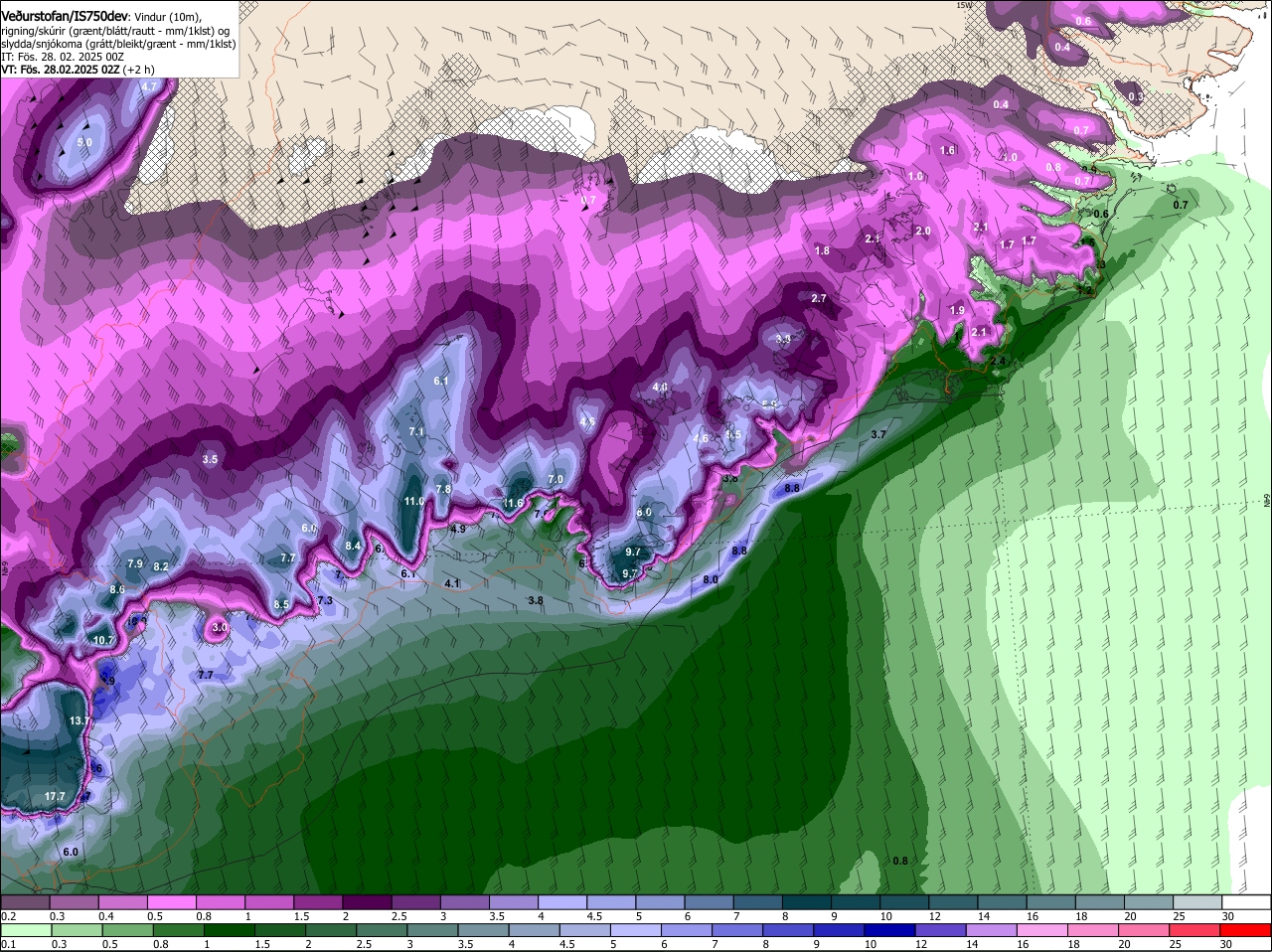1272x952 pixels.
Task: Select the map value 10.7
Action: tap(103, 641)
